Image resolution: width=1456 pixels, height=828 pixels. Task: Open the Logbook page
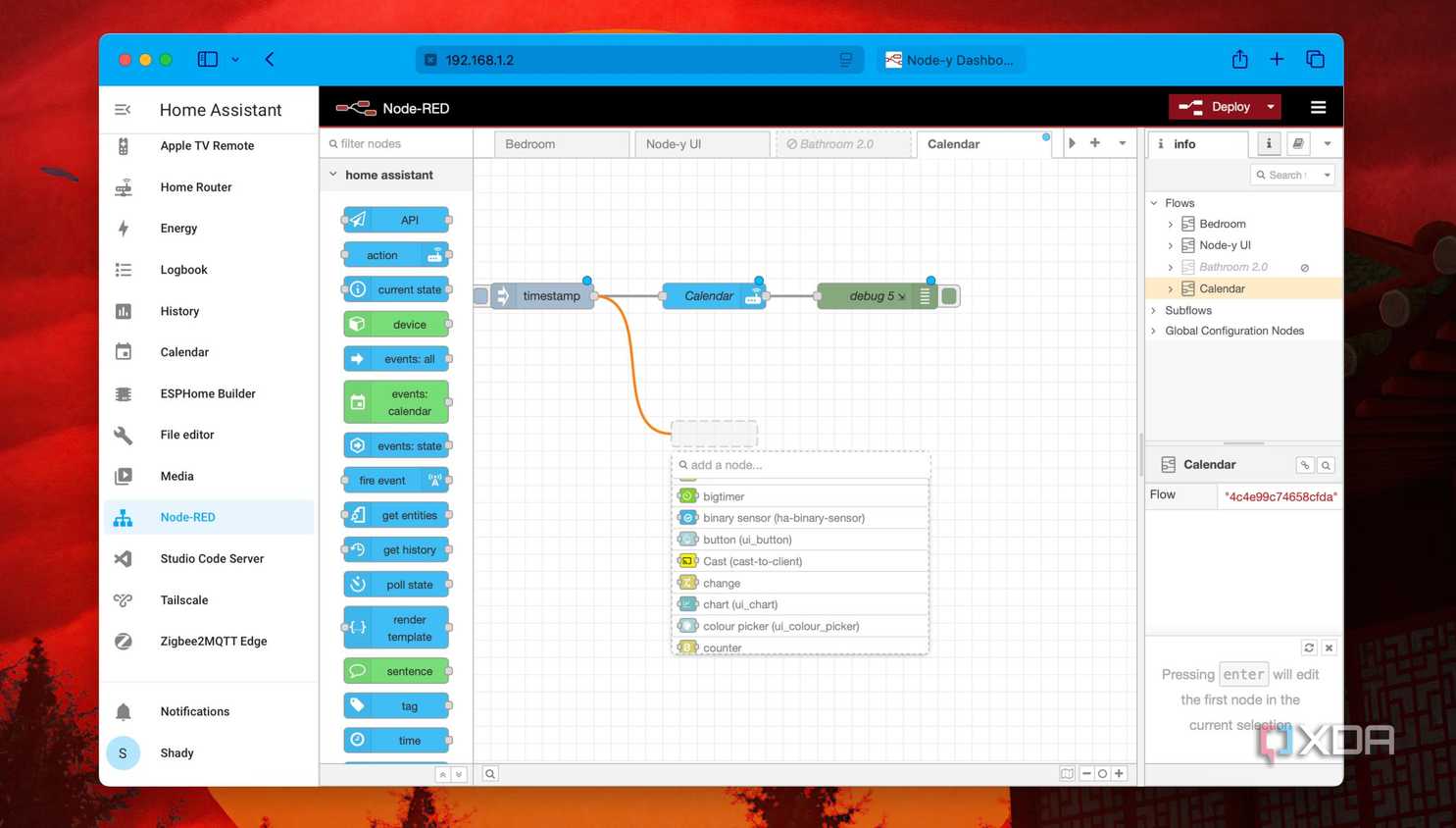point(208,270)
